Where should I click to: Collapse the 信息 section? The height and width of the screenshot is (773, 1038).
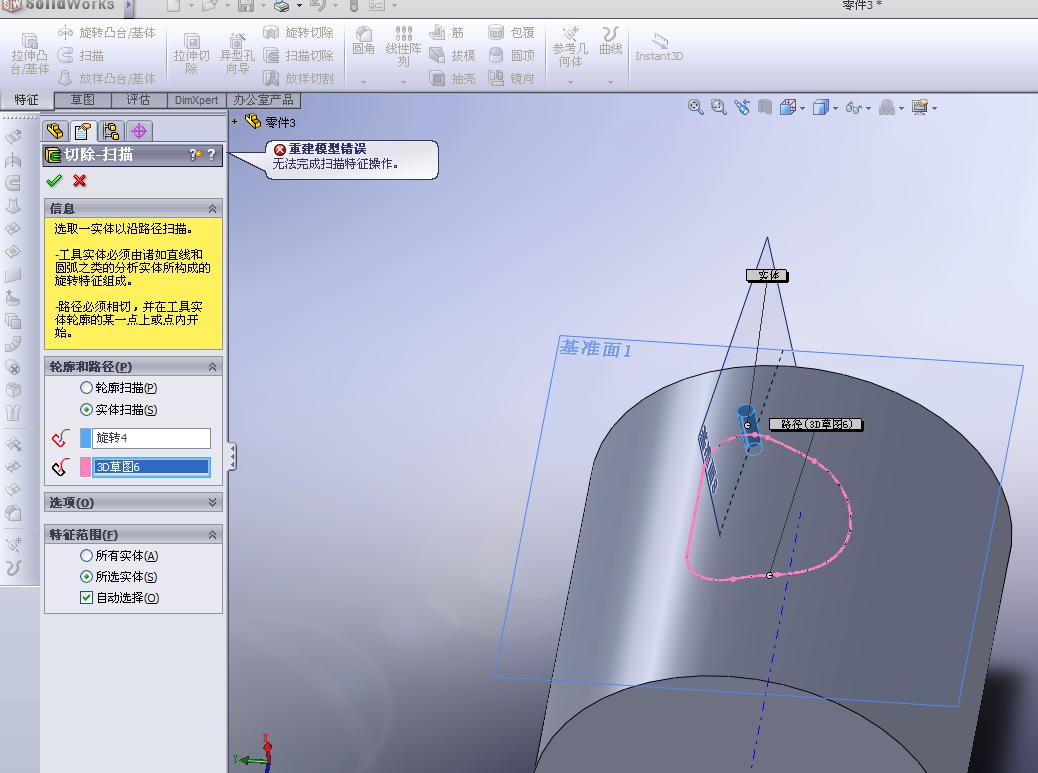coord(212,208)
